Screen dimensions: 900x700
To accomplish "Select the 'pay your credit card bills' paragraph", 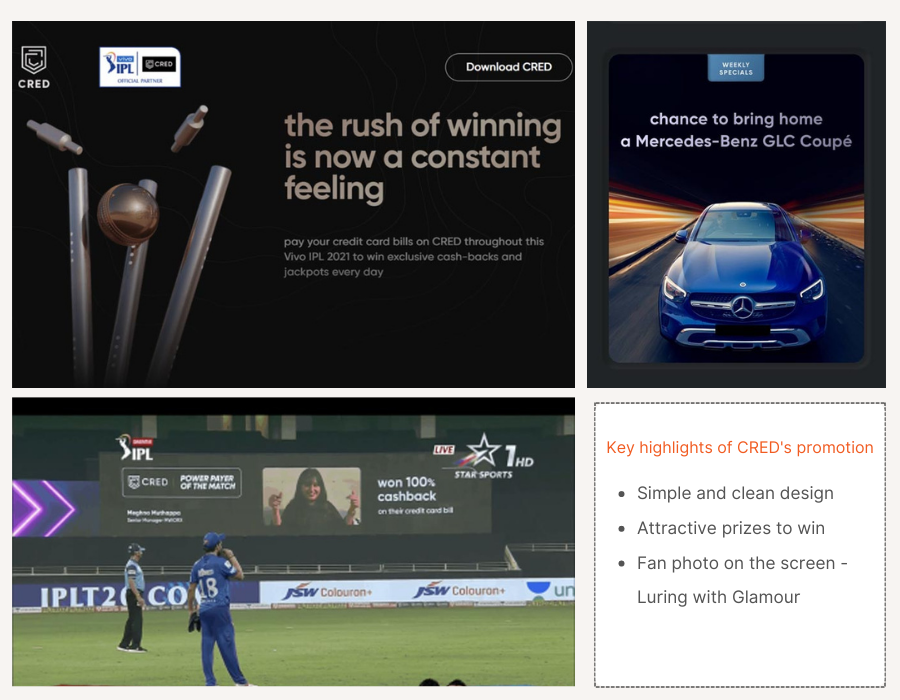I will click(x=414, y=256).
